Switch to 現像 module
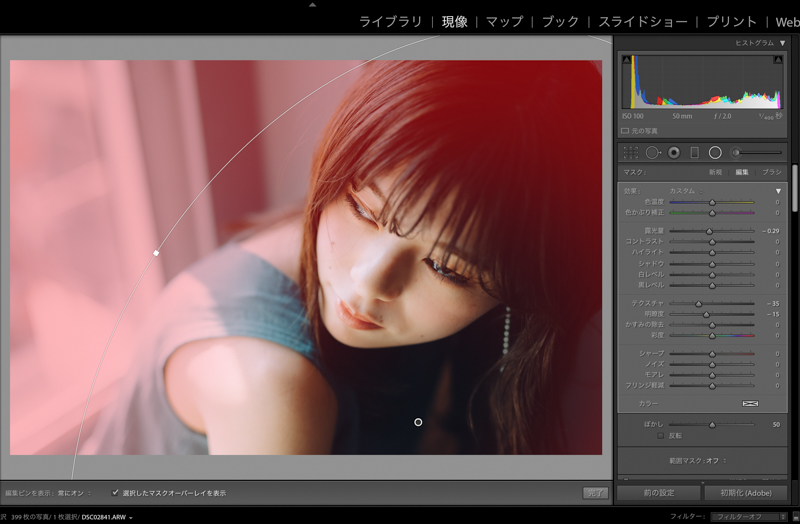 point(454,22)
